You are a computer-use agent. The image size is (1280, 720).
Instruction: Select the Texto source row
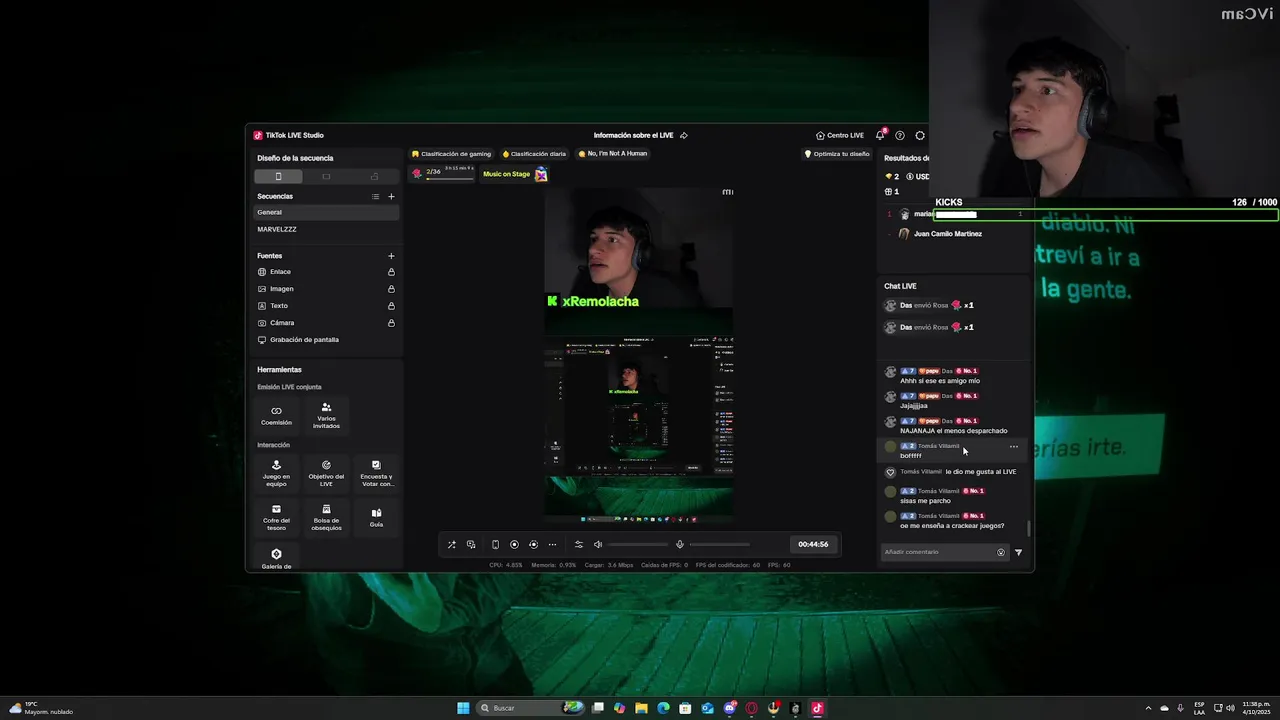point(327,306)
